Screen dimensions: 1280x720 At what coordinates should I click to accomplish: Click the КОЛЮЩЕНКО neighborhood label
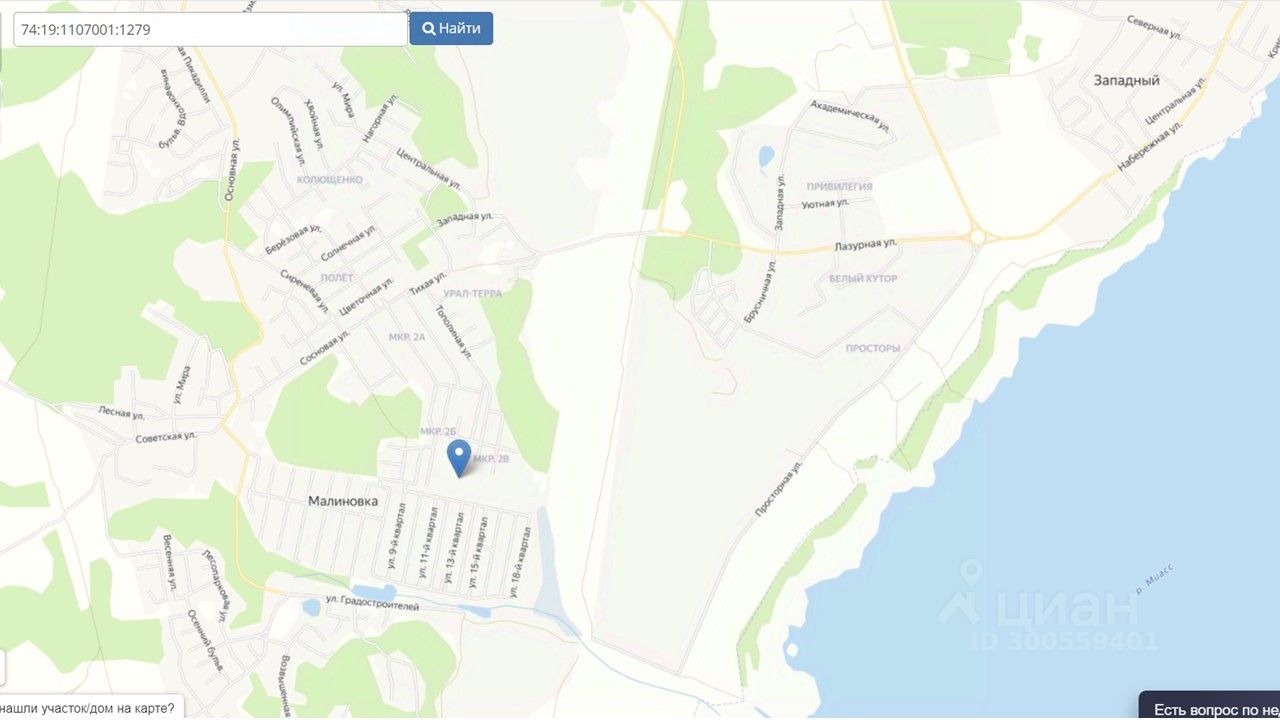[330, 179]
